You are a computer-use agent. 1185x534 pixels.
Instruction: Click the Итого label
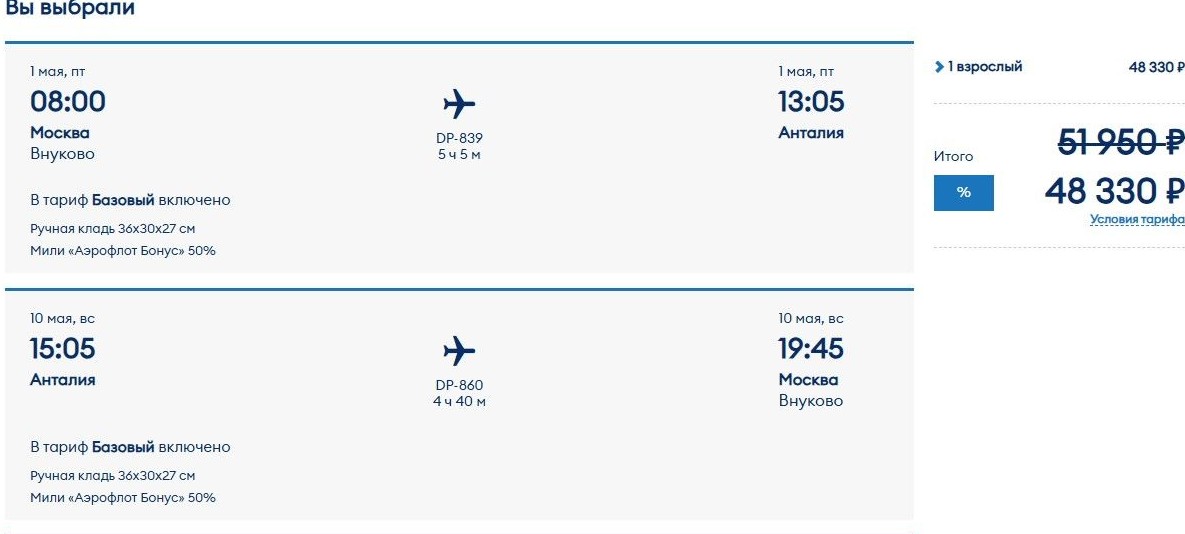[953, 156]
